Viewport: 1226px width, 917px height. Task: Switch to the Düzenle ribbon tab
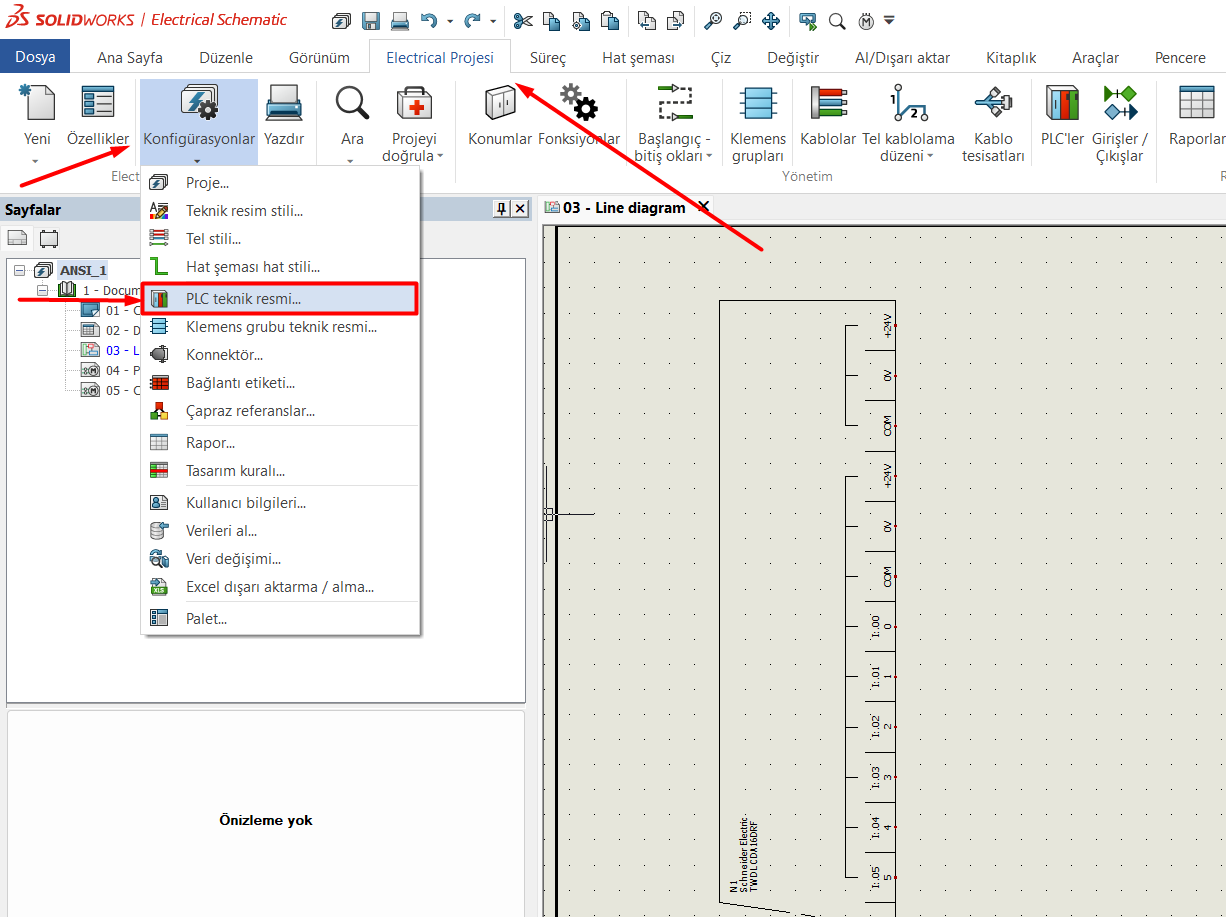[x=226, y=58]
